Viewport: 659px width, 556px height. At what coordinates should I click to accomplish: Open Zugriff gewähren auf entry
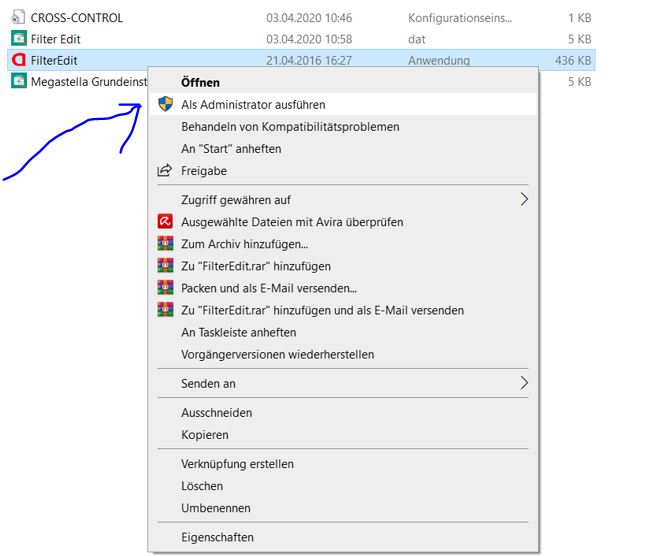[343, 200]
